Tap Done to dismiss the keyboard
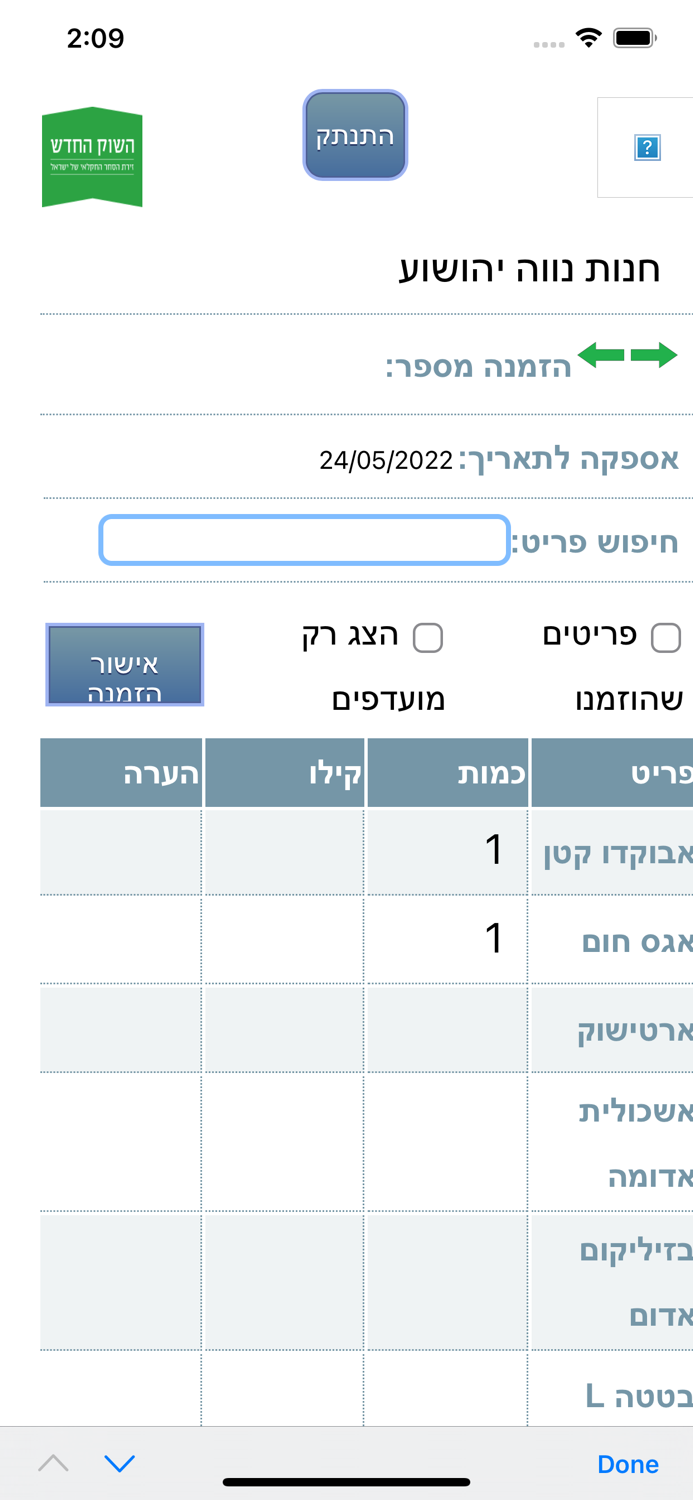693x1500 pixels. click(627, 1463)
